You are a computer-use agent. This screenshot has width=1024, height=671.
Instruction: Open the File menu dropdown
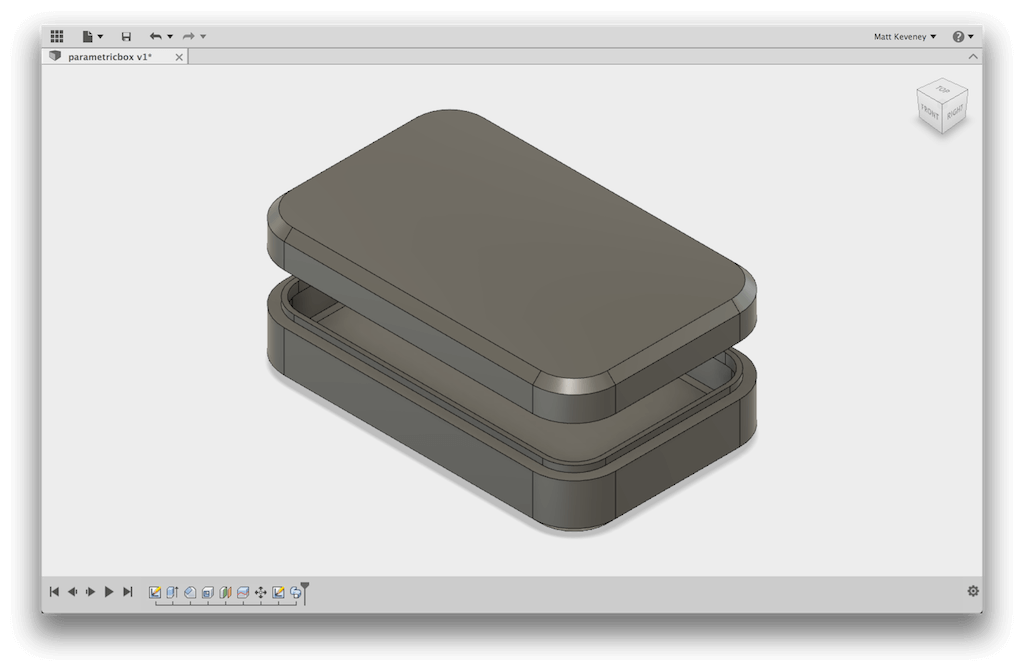92,36
